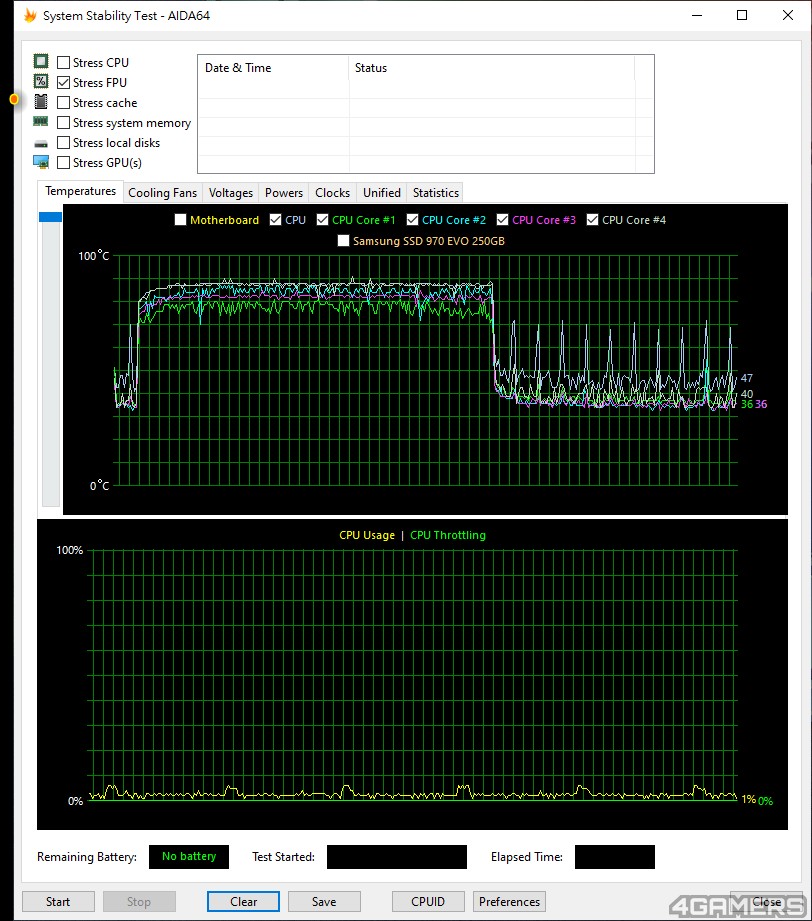The height and width of the screenshot is (921, 812).
Task: Click the RAM module icon beside Stress system memory
Action: [41, 122]
